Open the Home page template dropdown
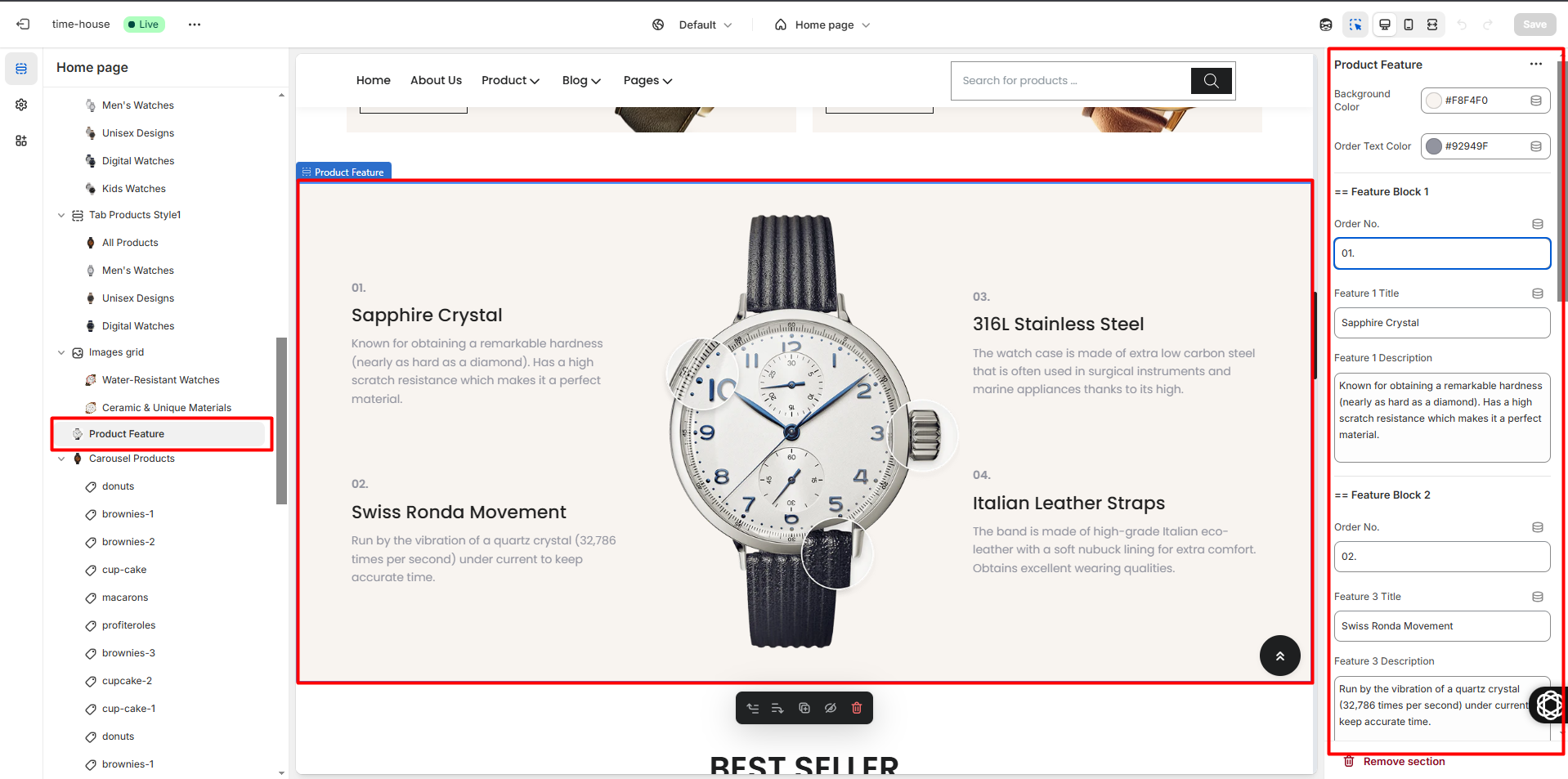Image resolution: width=1568 pixels, height=779 pixels. coord(822,25)
